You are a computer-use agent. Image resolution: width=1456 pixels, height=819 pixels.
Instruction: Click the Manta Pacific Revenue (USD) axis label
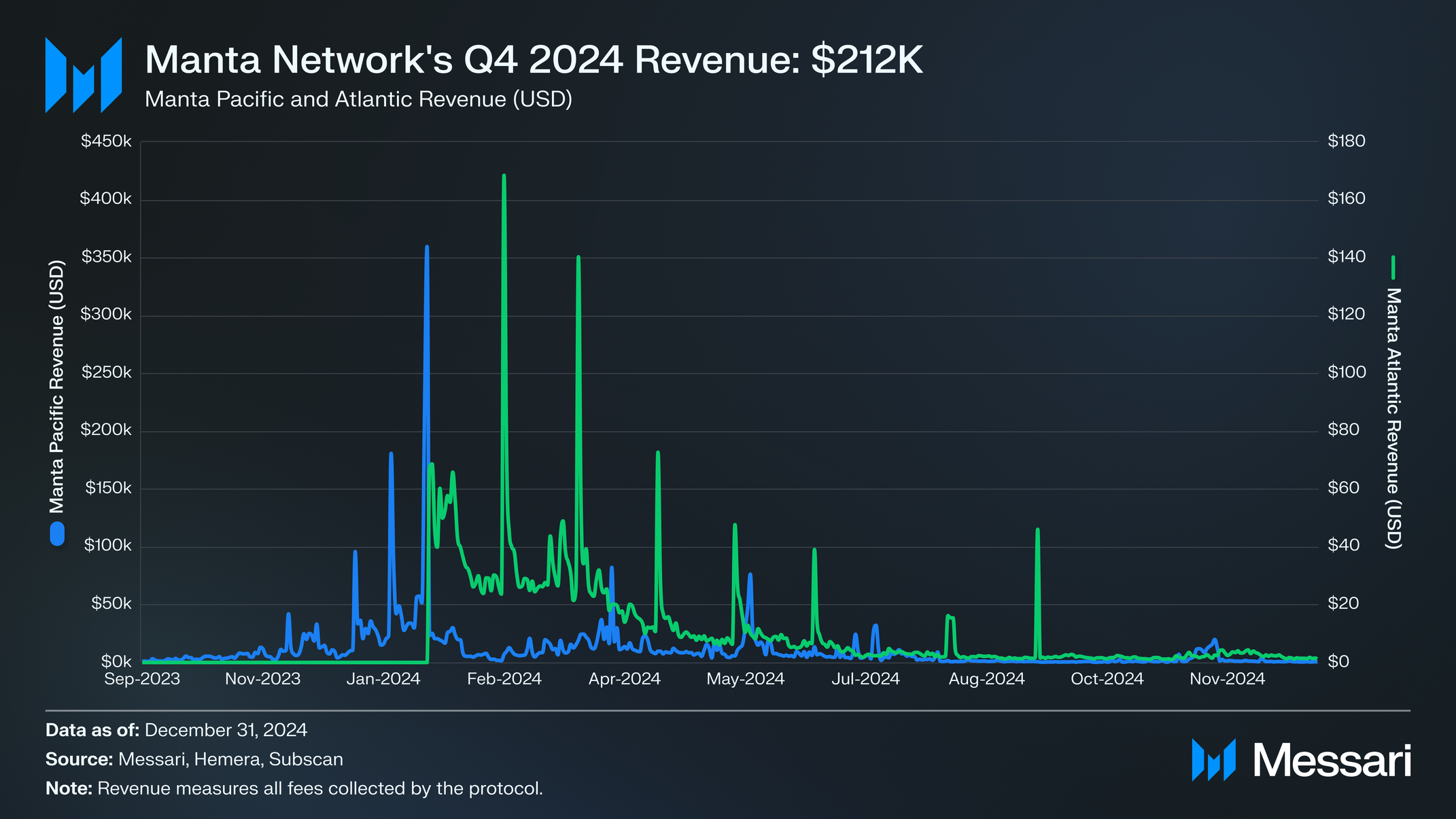coord(56,386)
